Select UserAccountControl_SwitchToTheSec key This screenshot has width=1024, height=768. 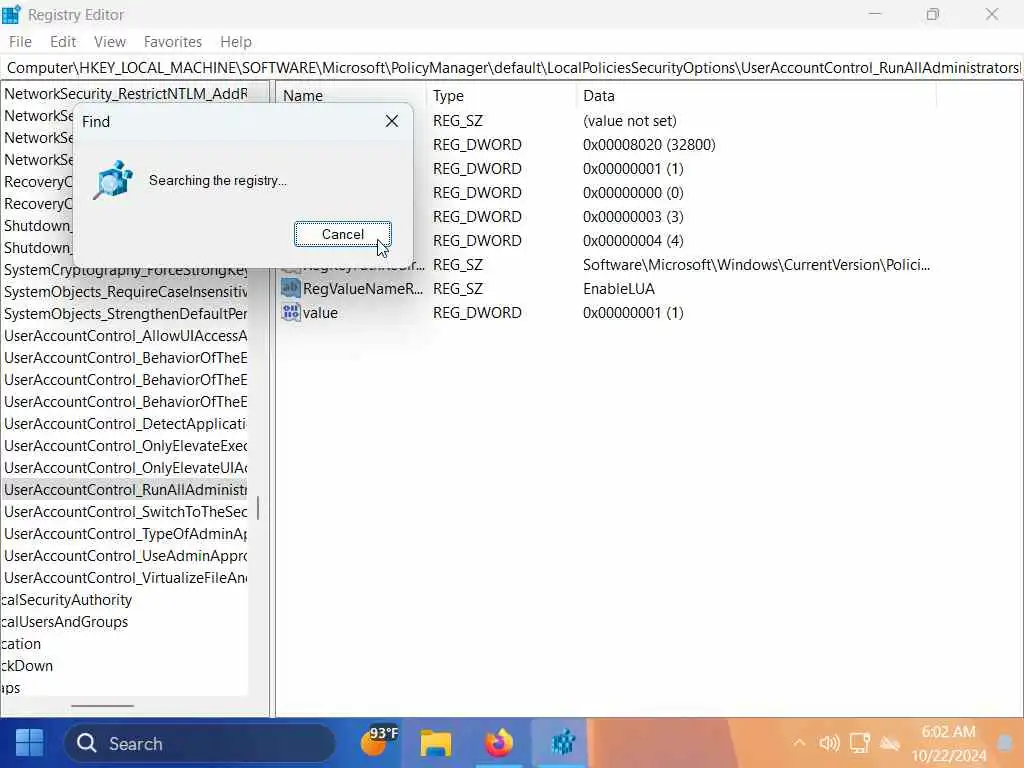pos(125,512)
